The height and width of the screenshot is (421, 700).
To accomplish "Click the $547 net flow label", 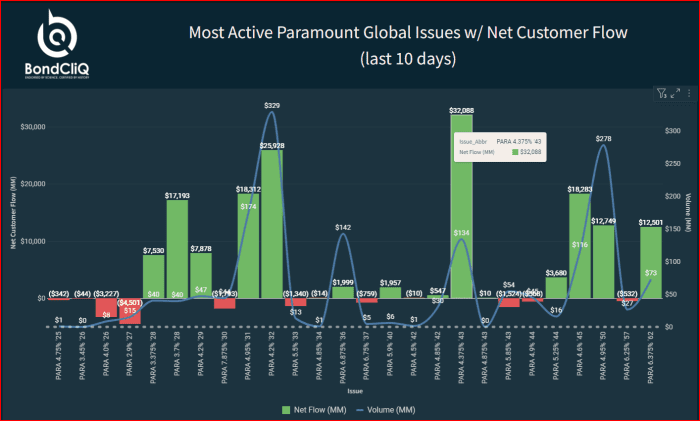I will 438,291.
